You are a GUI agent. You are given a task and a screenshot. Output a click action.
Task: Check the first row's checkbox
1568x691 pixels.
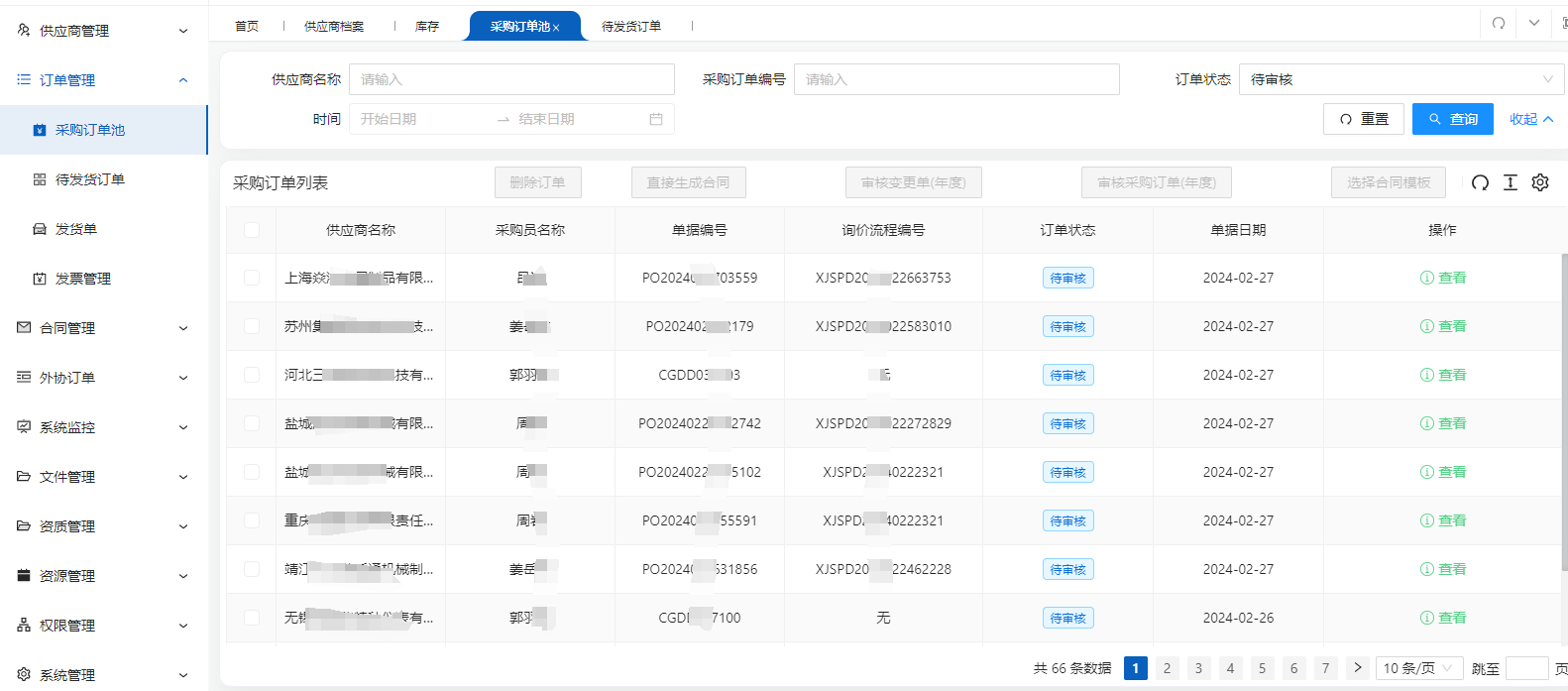coord(252,278)
